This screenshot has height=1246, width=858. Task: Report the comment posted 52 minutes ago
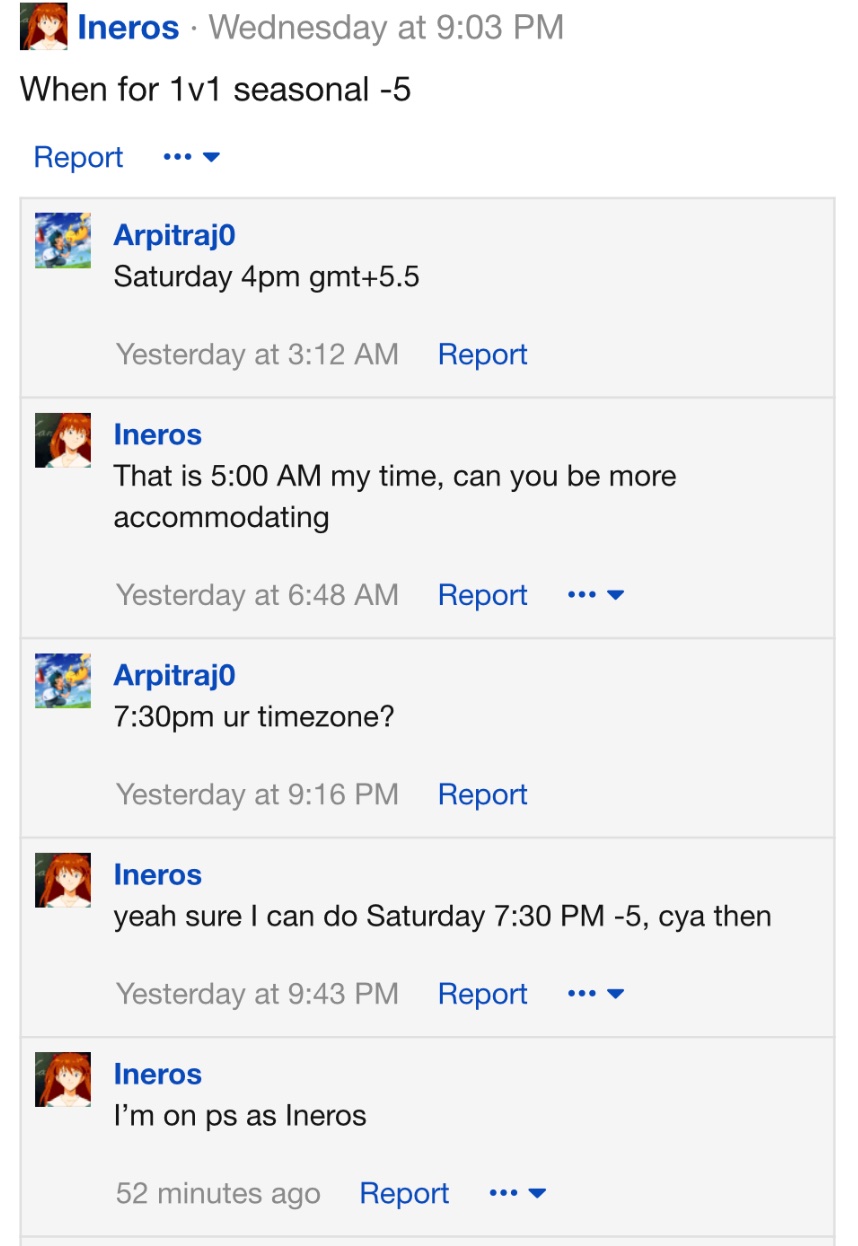(404, 1193)
